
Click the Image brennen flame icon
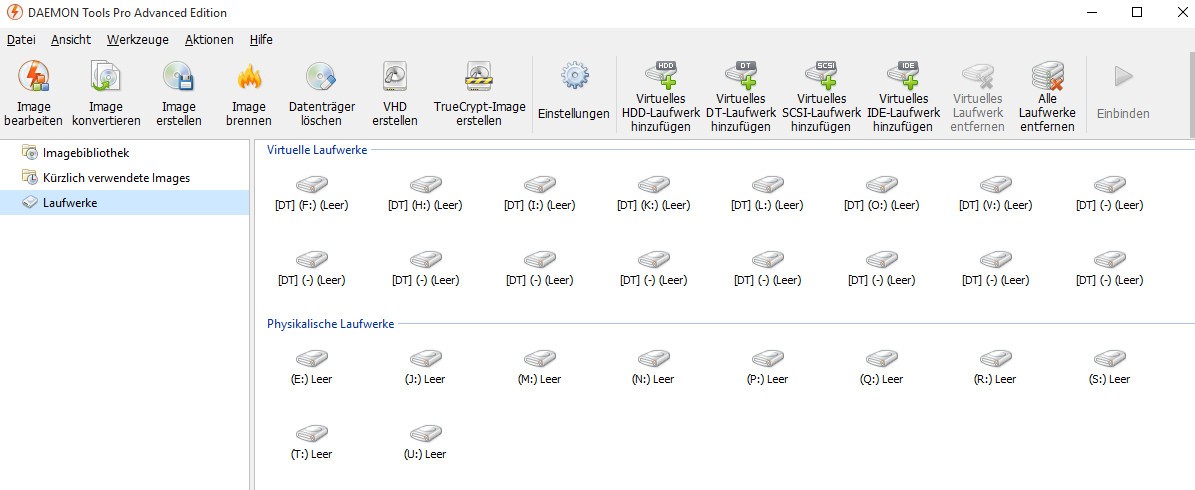(x=249, y=78)
